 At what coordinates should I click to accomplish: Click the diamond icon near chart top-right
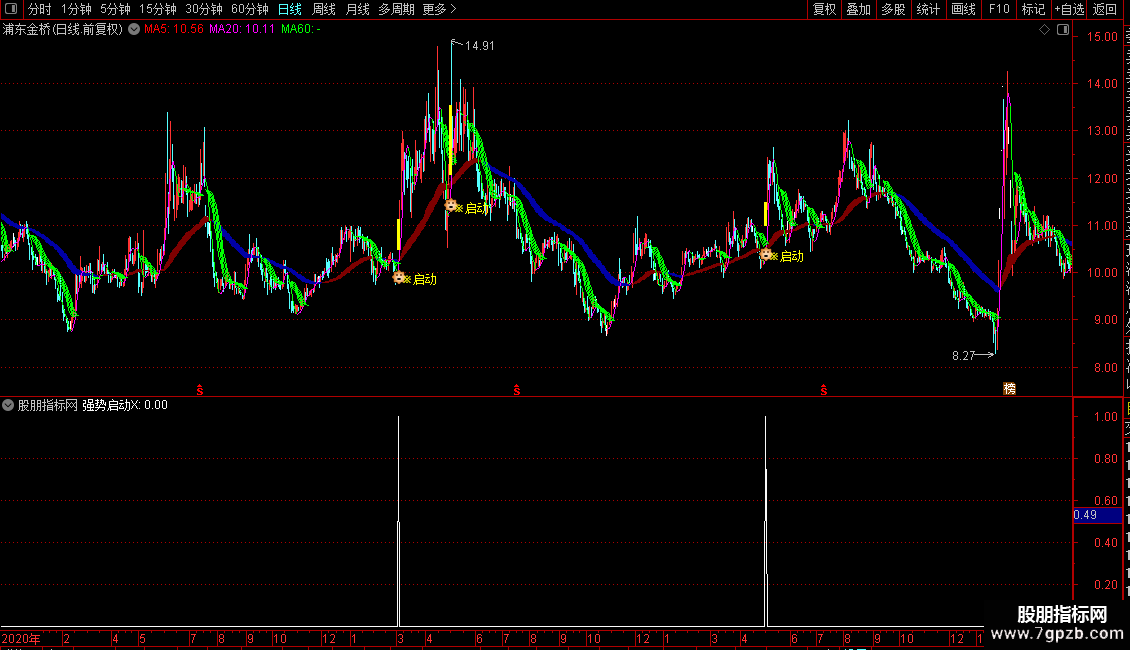pyautogui.click(x=1044, y=30)
